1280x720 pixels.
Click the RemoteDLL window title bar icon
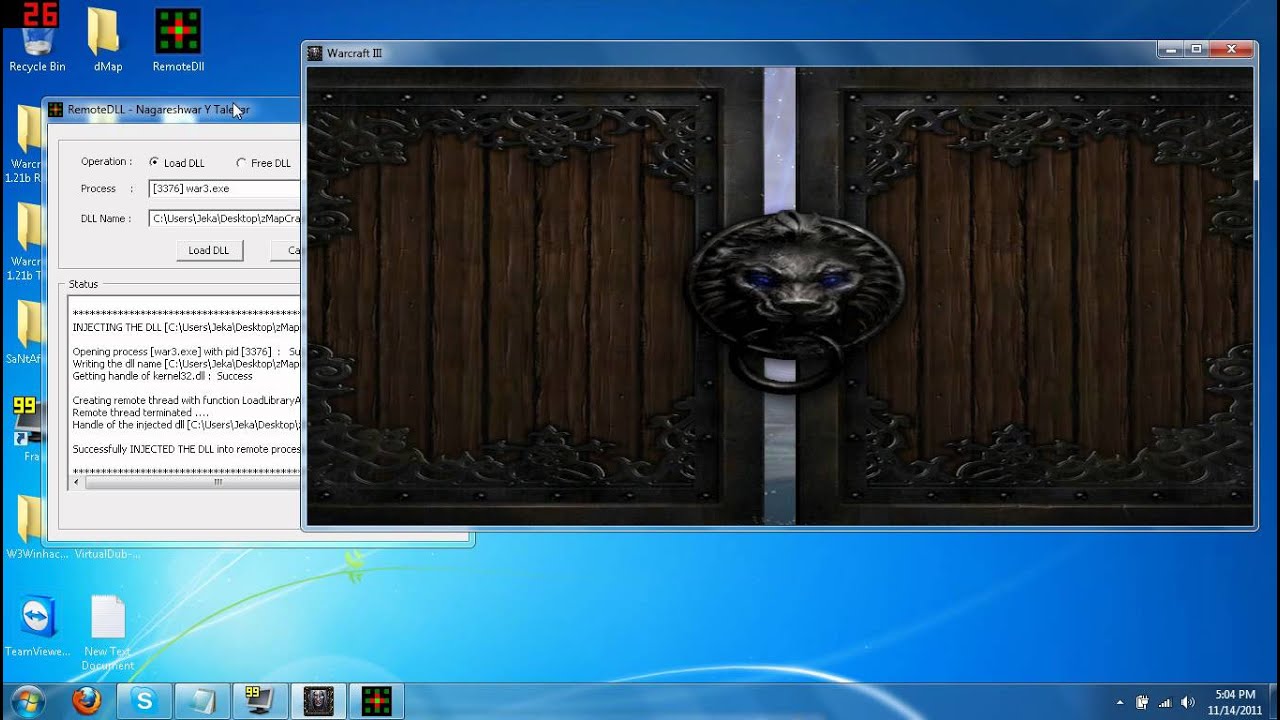pyautogui.click(x=56, y=109)
